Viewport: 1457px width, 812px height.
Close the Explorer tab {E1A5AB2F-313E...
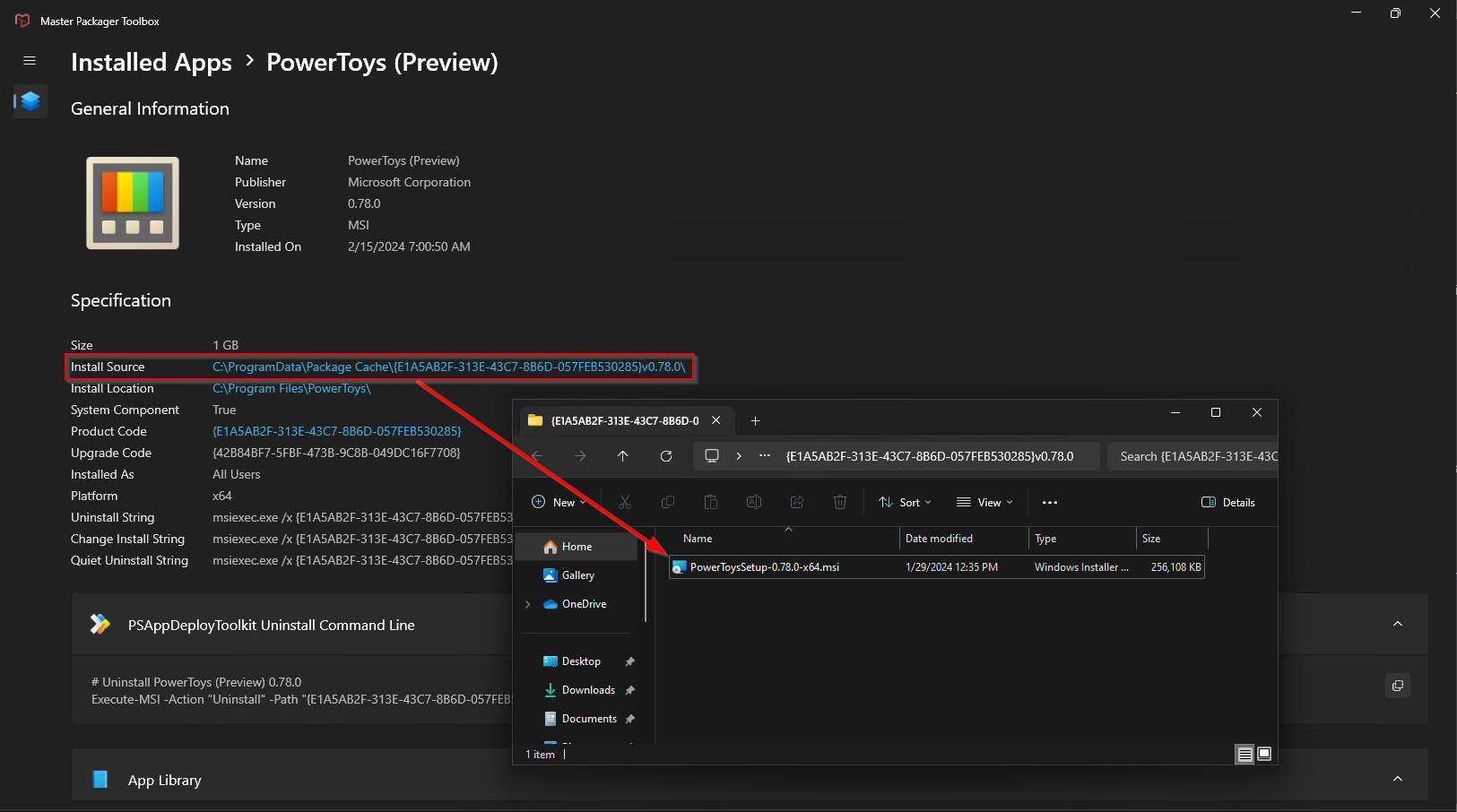click(x=716, y=420)
